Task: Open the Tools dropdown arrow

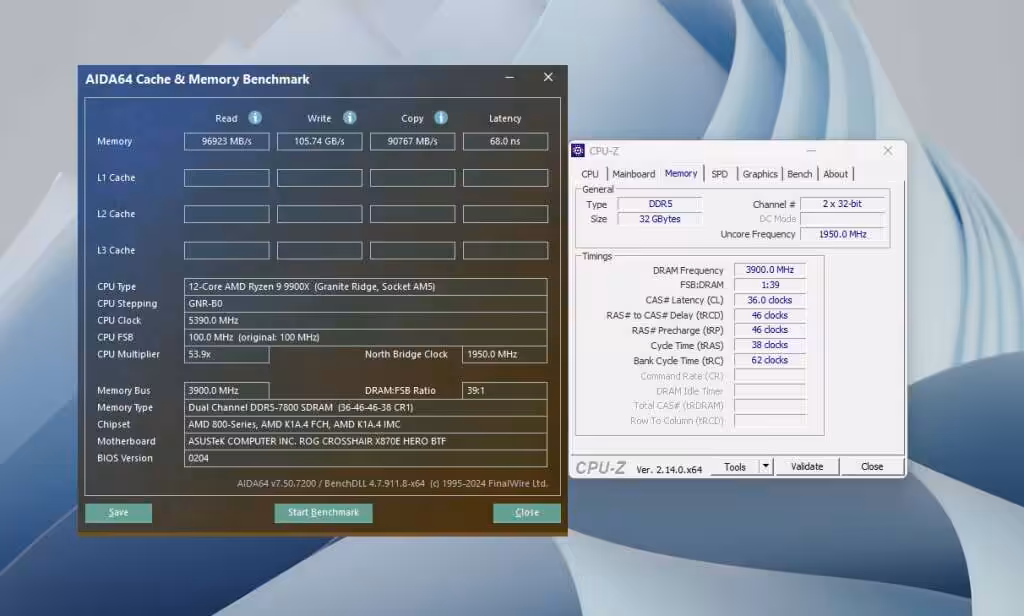Action: click(x=764, y=466)
